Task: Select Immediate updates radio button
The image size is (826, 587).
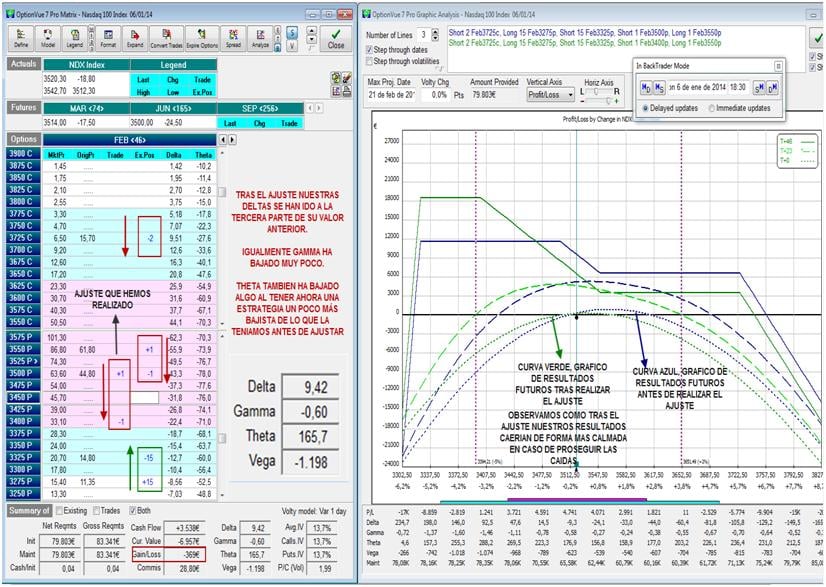Action: (x=711, y=108)
